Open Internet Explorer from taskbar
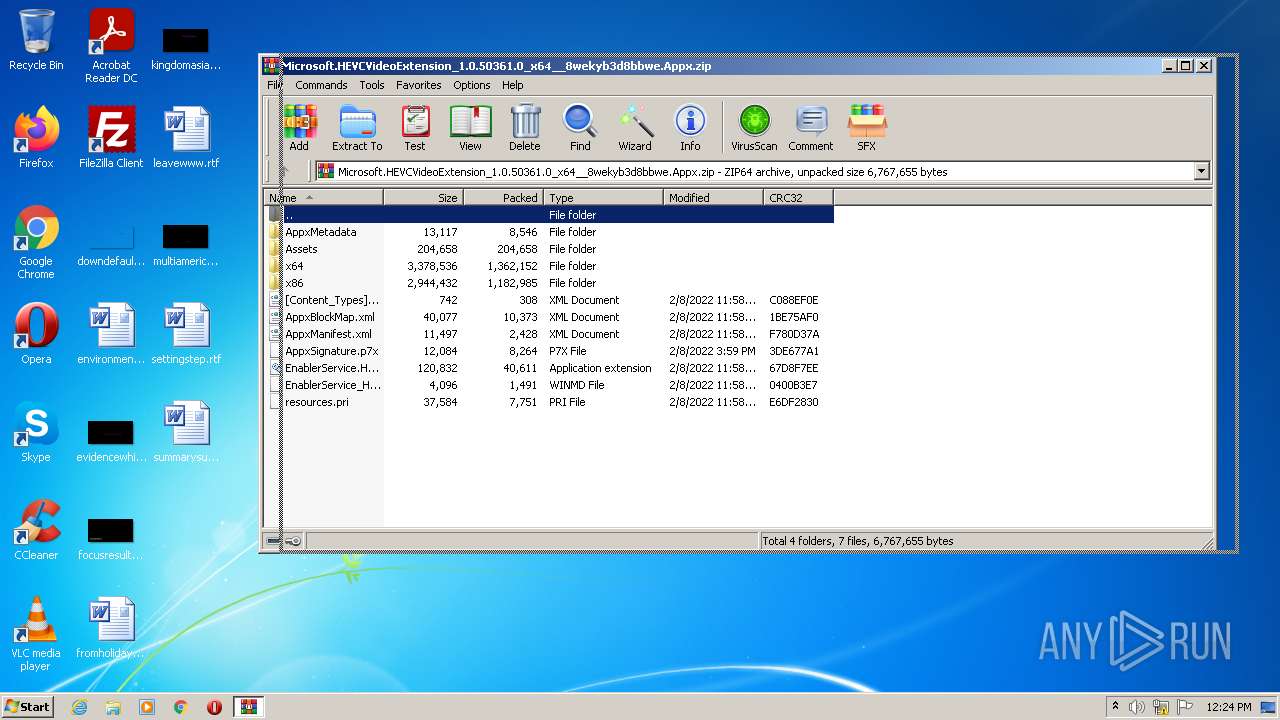This screenshot has width=1280, height=720. (x=79, y=707)
